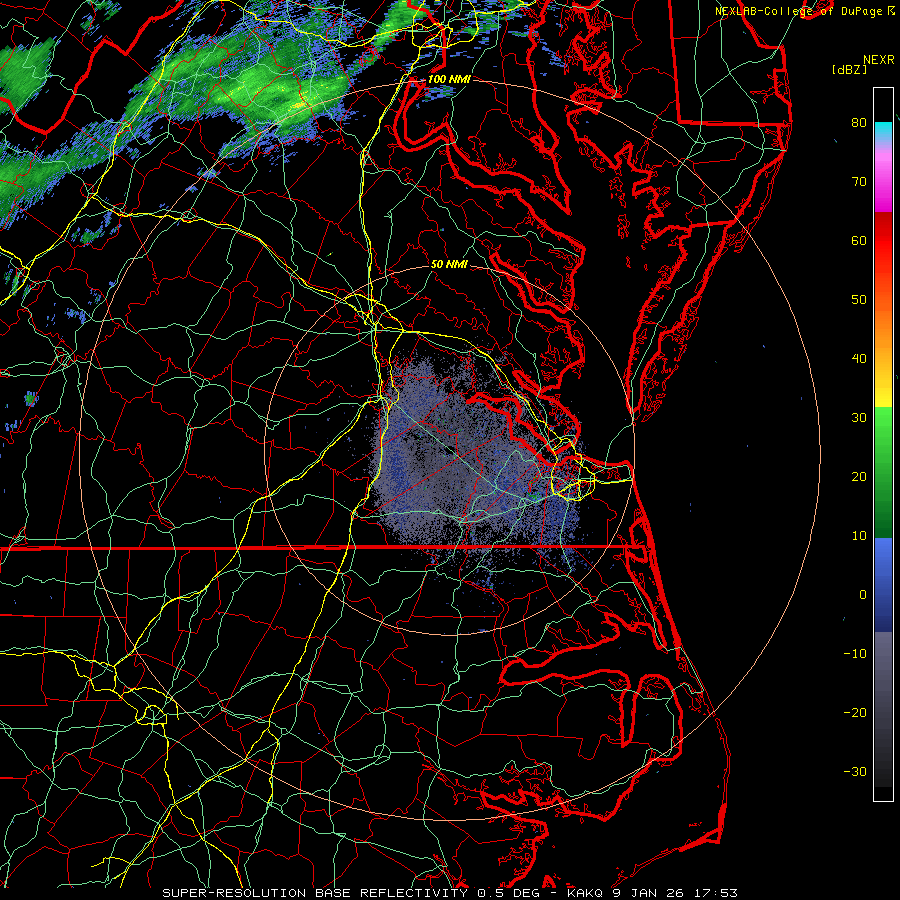Click the 17:53 timestamp in the caption
900x900 pixels.
coord(718,893)
